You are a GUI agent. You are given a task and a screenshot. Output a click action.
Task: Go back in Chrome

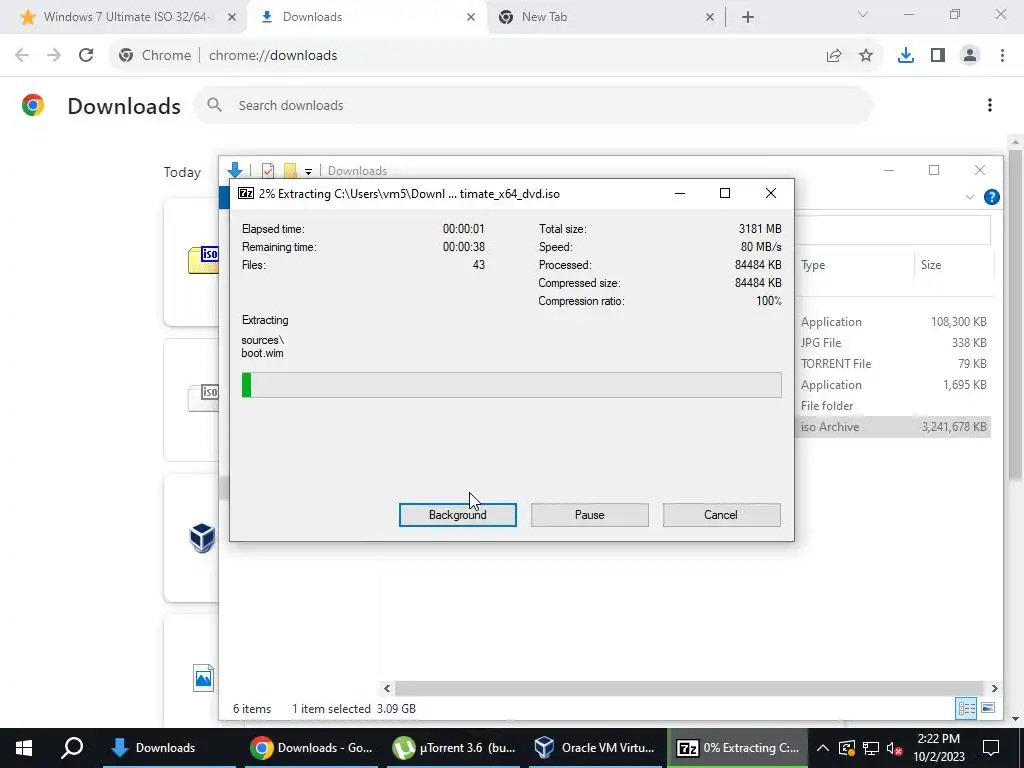coord(22,55)
